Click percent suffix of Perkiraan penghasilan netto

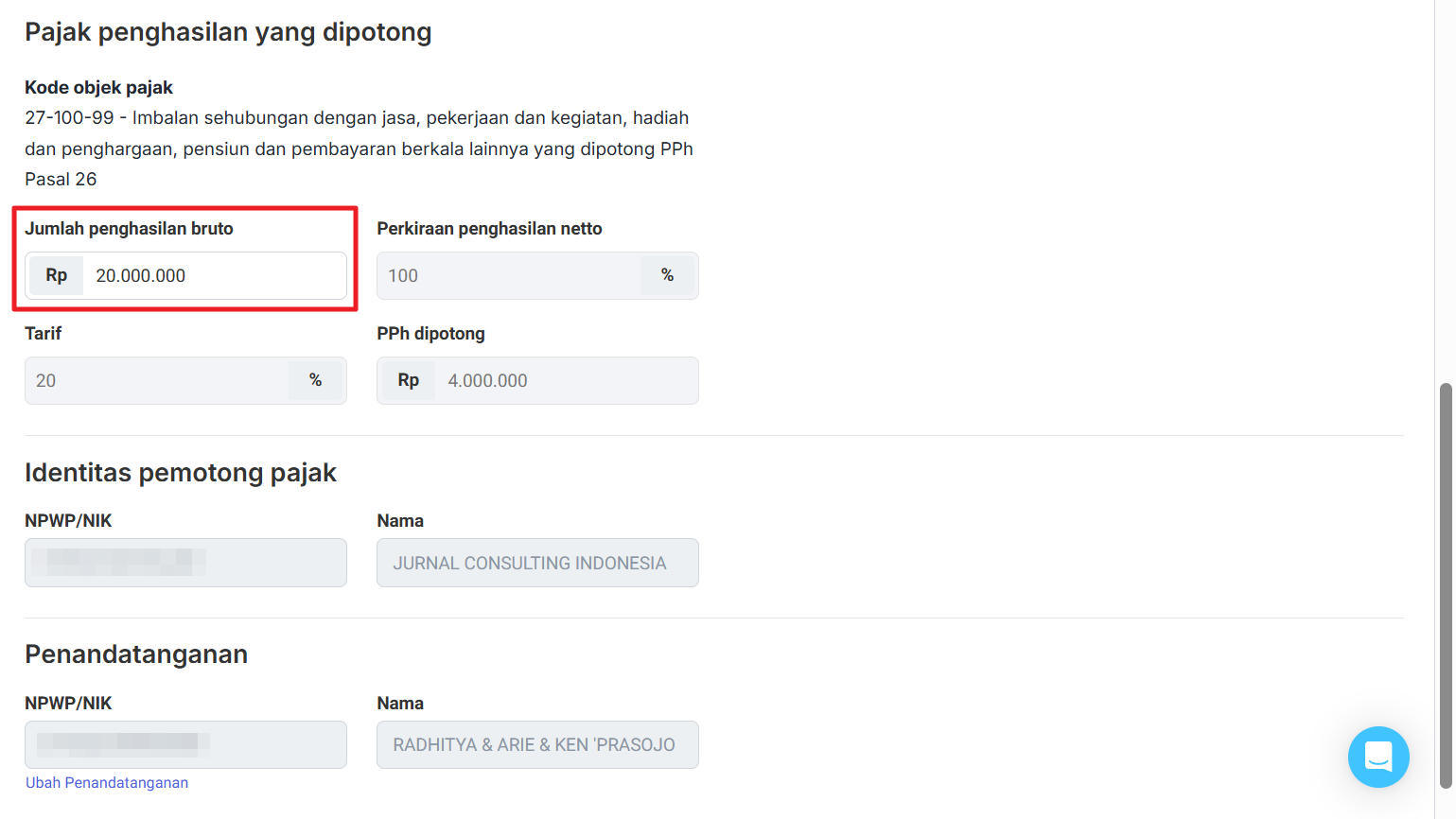coord(667,276)
